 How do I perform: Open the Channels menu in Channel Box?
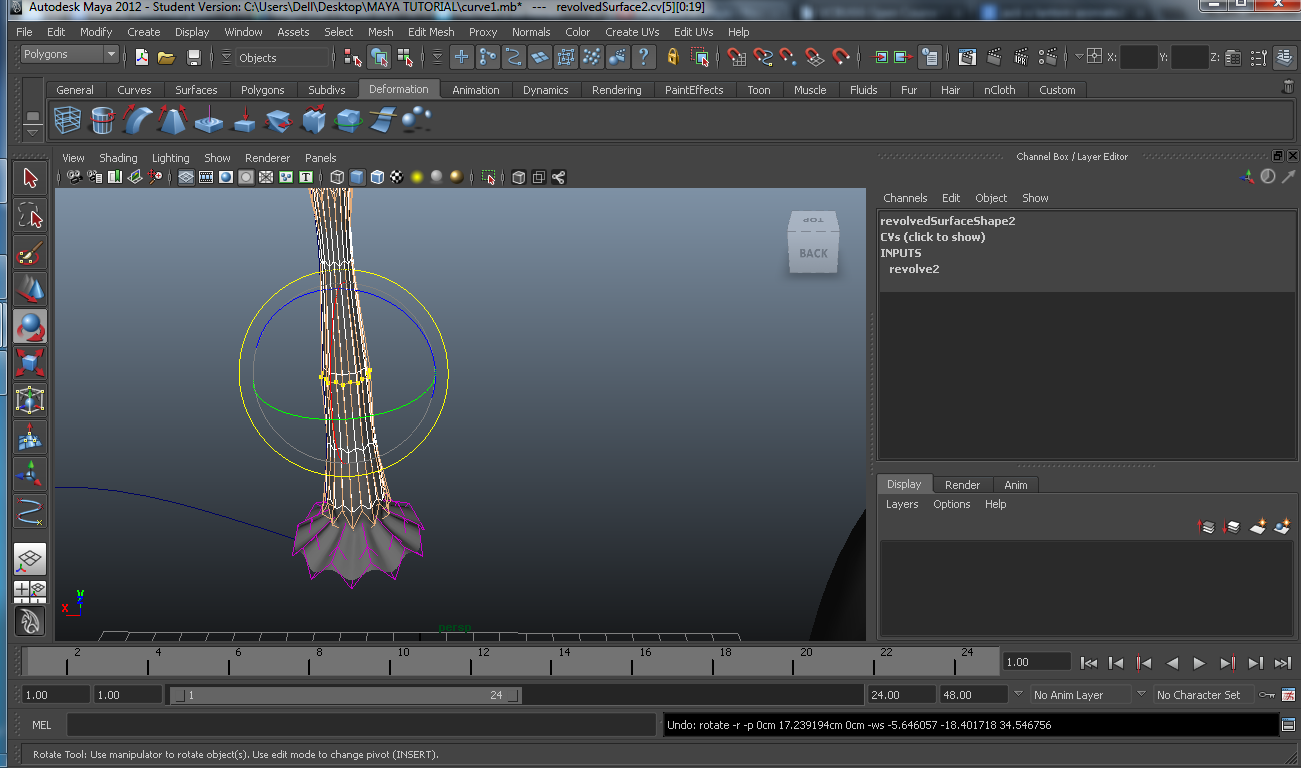[x=905, y=198]
